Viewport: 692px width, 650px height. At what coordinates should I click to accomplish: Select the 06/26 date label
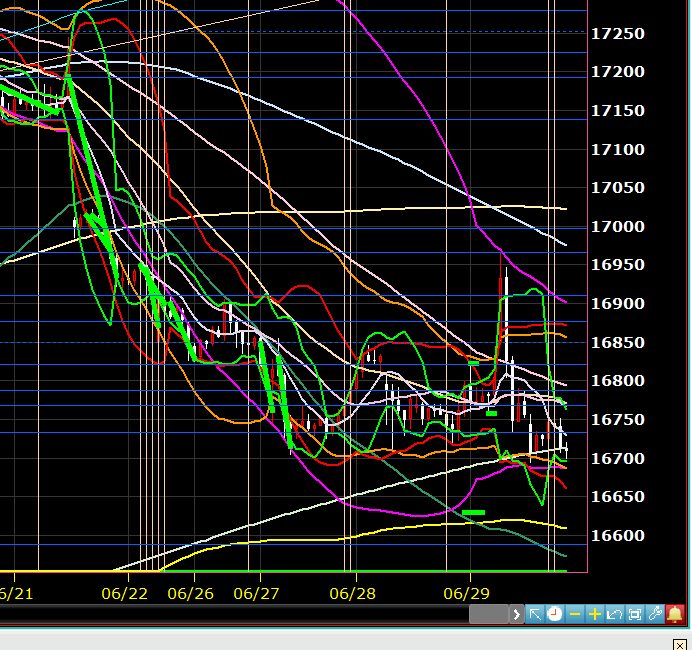(191, 593)
